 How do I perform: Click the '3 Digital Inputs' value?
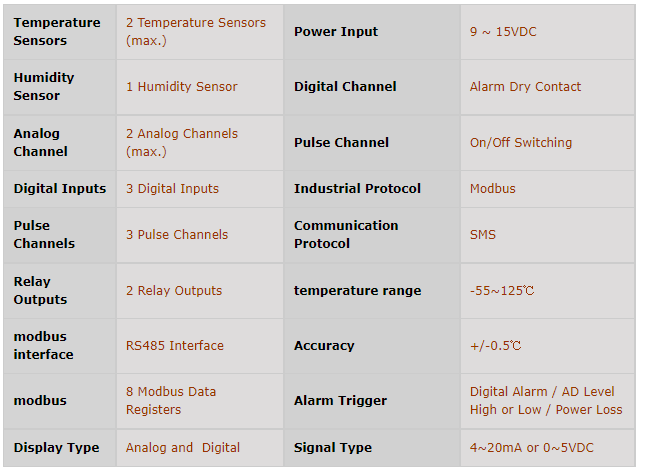tap(172, 188)
